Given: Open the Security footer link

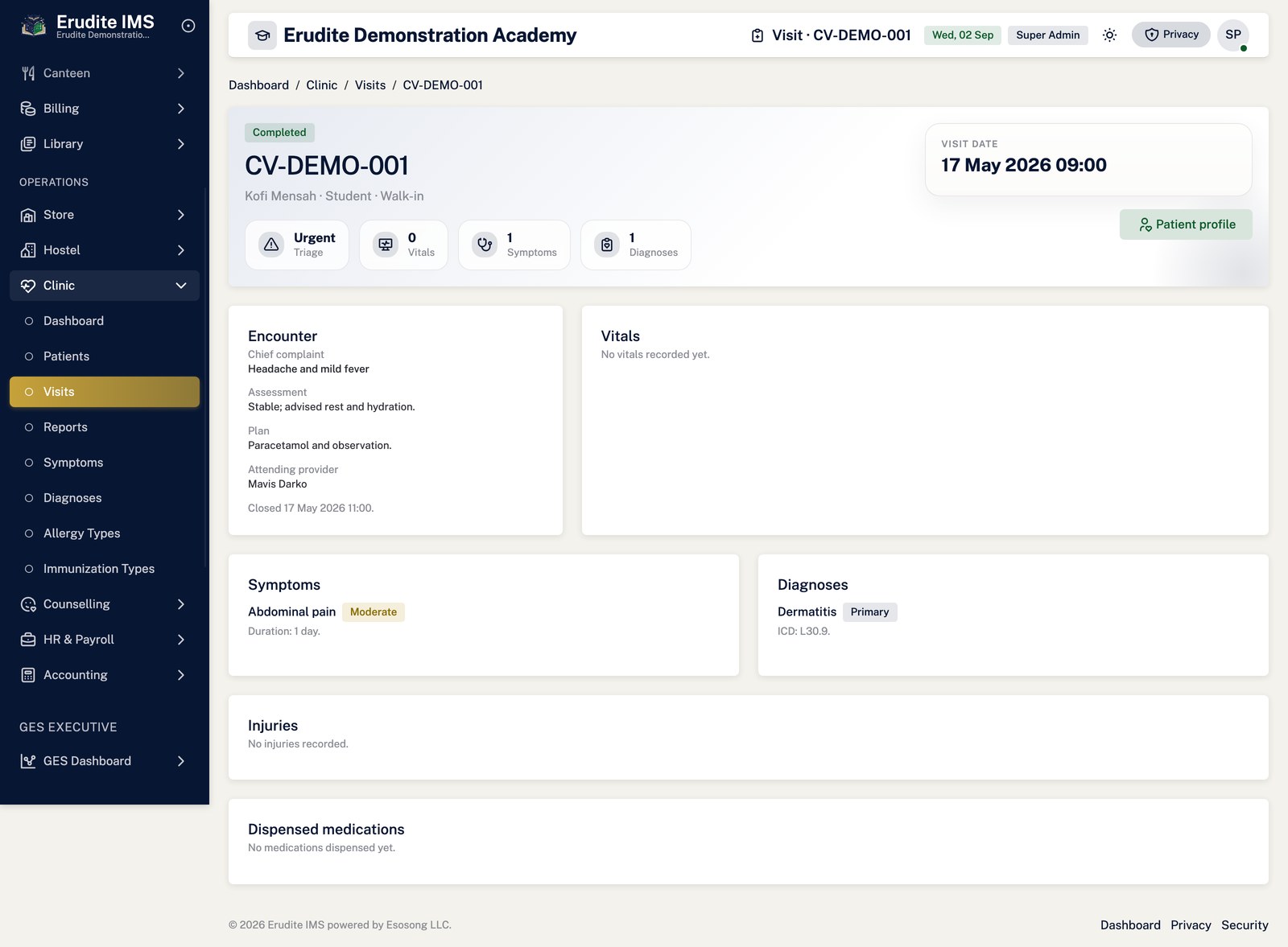Looking at the screenshot, I should (x=1245, y=925).
